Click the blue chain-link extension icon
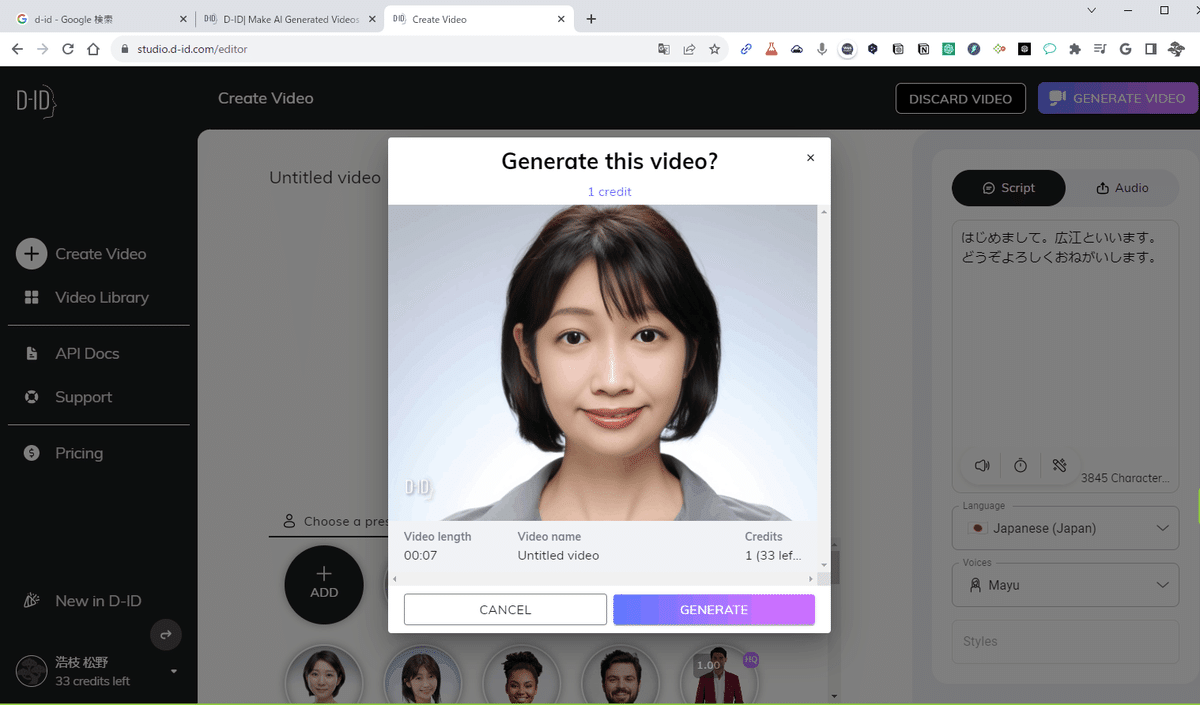The width and height of the screenshot is (1200, 705). 746,49
